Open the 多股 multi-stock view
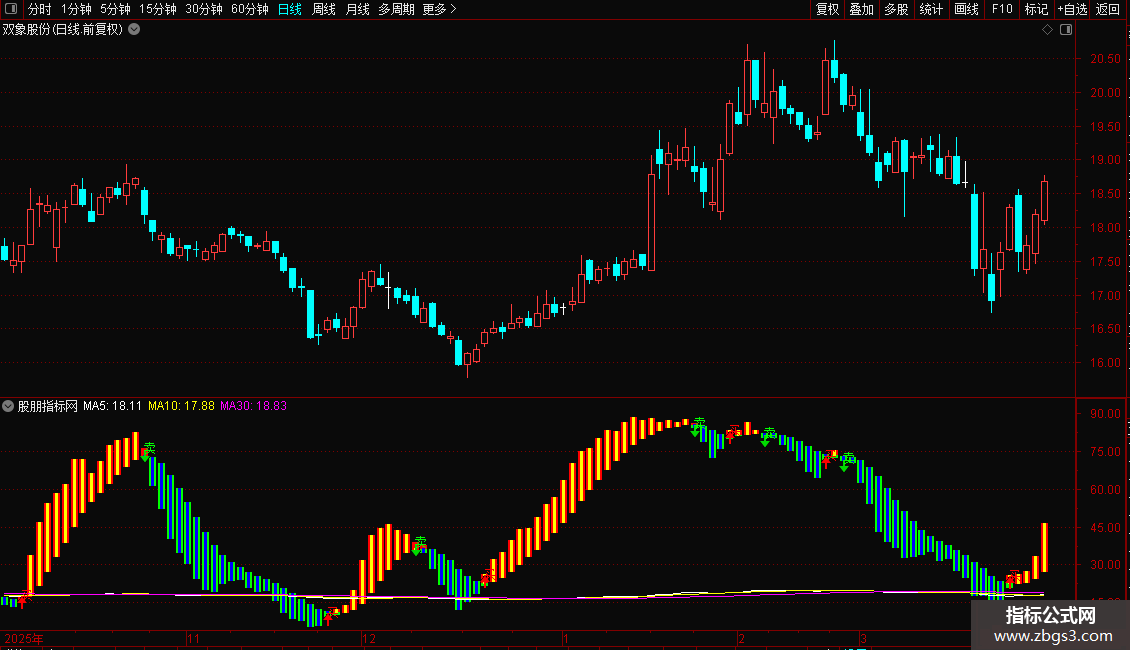Viewport: 1130px width, 650px height. (x=896, y=9)
